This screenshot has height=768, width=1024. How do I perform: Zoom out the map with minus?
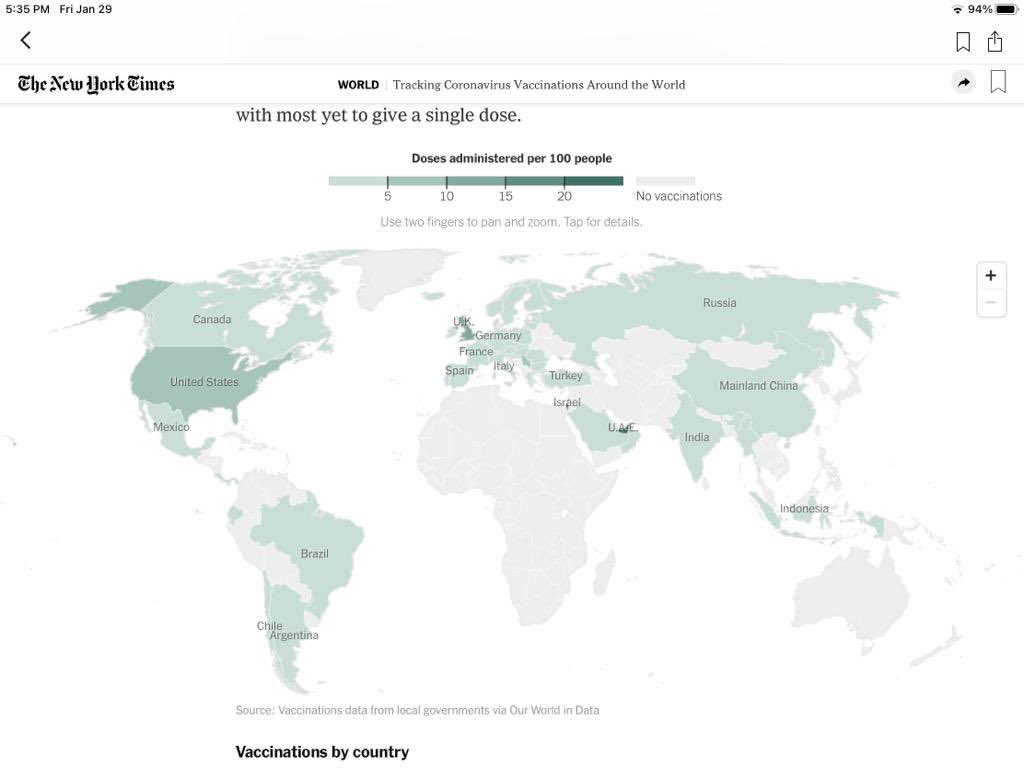[991, 302]
